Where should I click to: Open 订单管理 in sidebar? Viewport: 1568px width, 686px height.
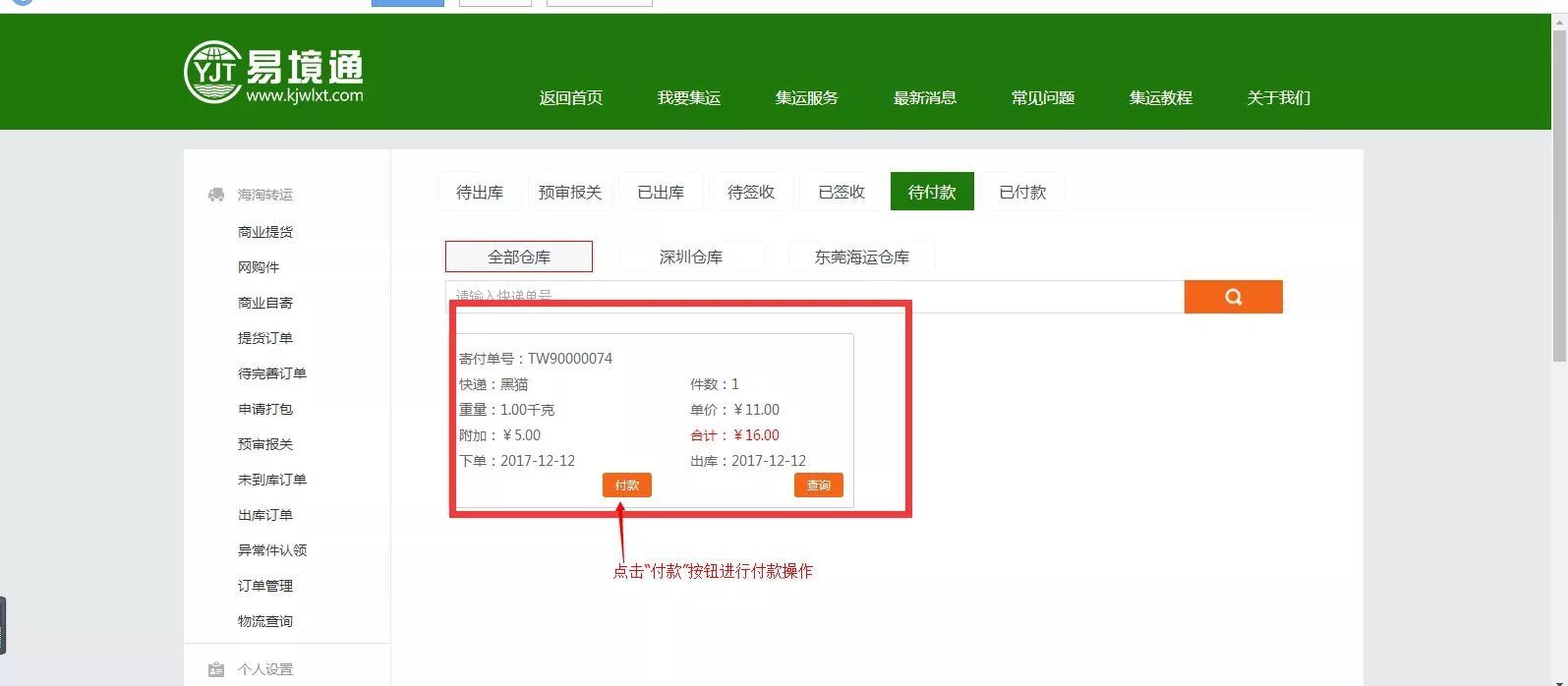[x=265, y=586]
